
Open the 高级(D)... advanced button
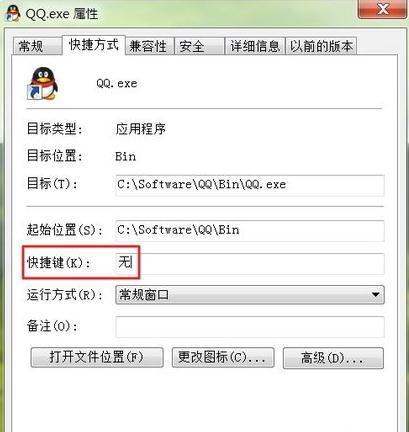(x=333, y=358)
